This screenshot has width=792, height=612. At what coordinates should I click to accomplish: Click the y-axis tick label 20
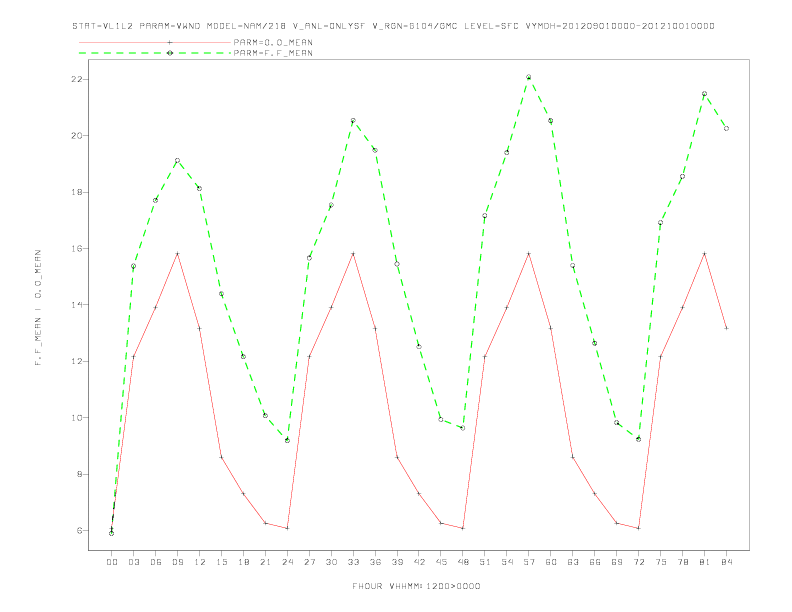[77, 135]
